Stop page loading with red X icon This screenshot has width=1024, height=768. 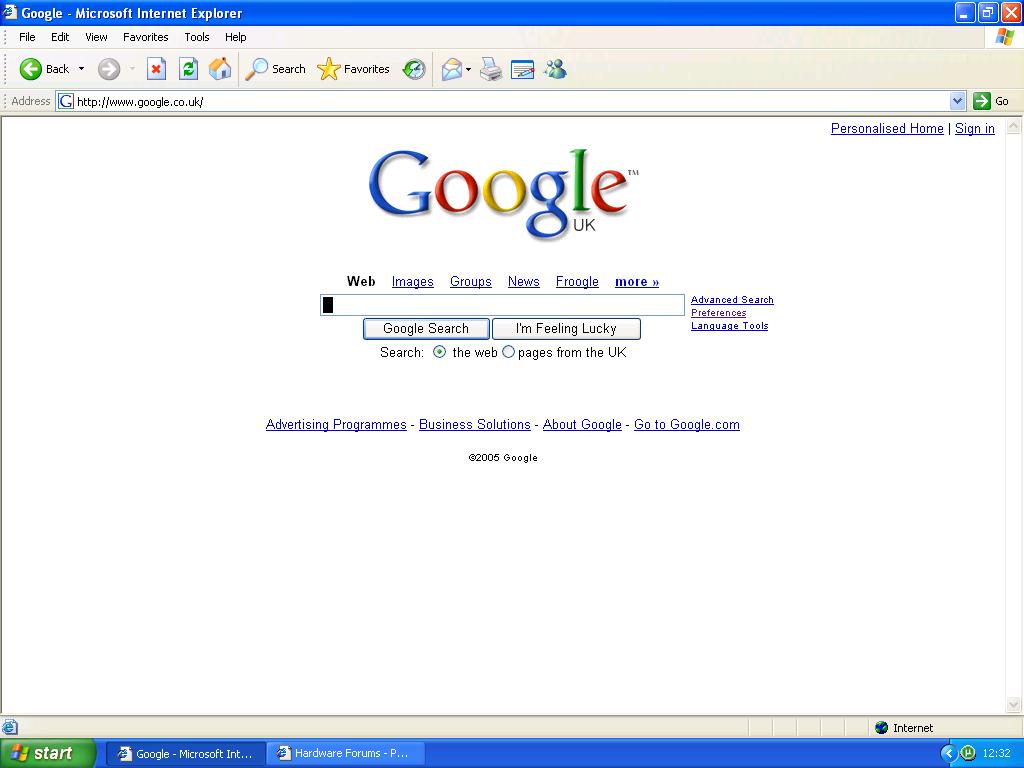point(156,69)
